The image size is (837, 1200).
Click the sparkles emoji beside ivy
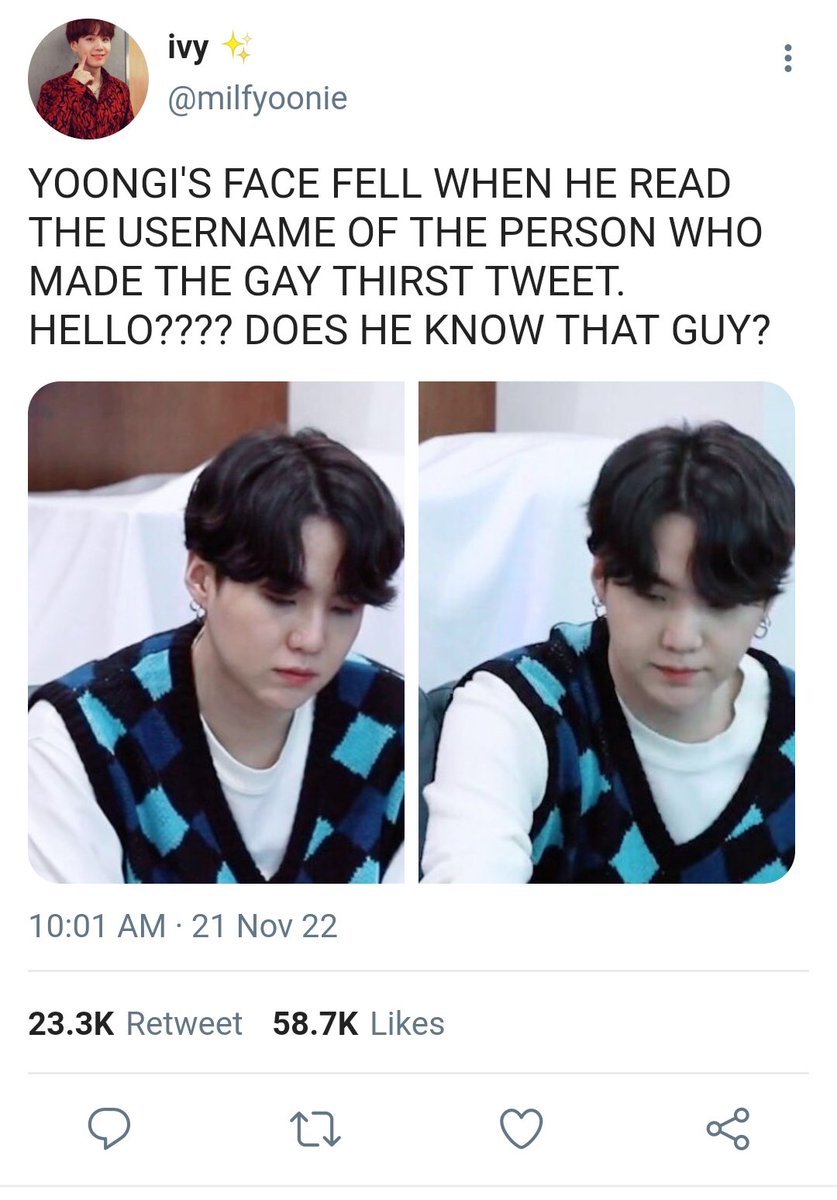click(x=236, y=48)
